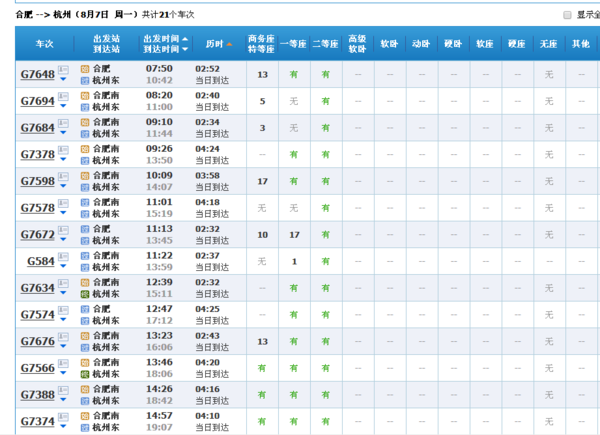This screenshot has width=600, height=435.
Task: Click the ID card icon beside G7566
Action: (63, 363)
